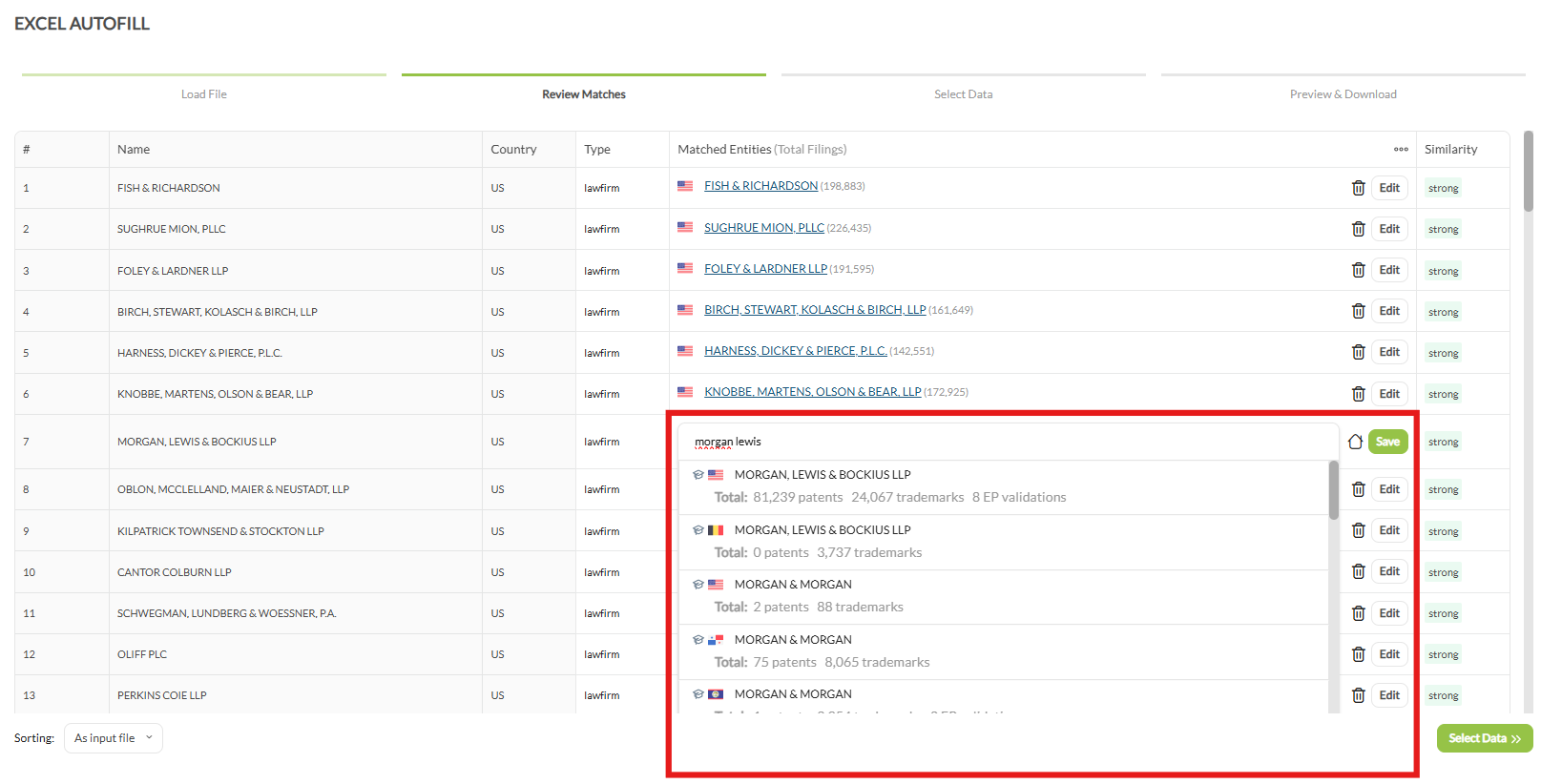Click the Similarity column header
The height and width of the screenshot is (784, 1562).
1450,150
